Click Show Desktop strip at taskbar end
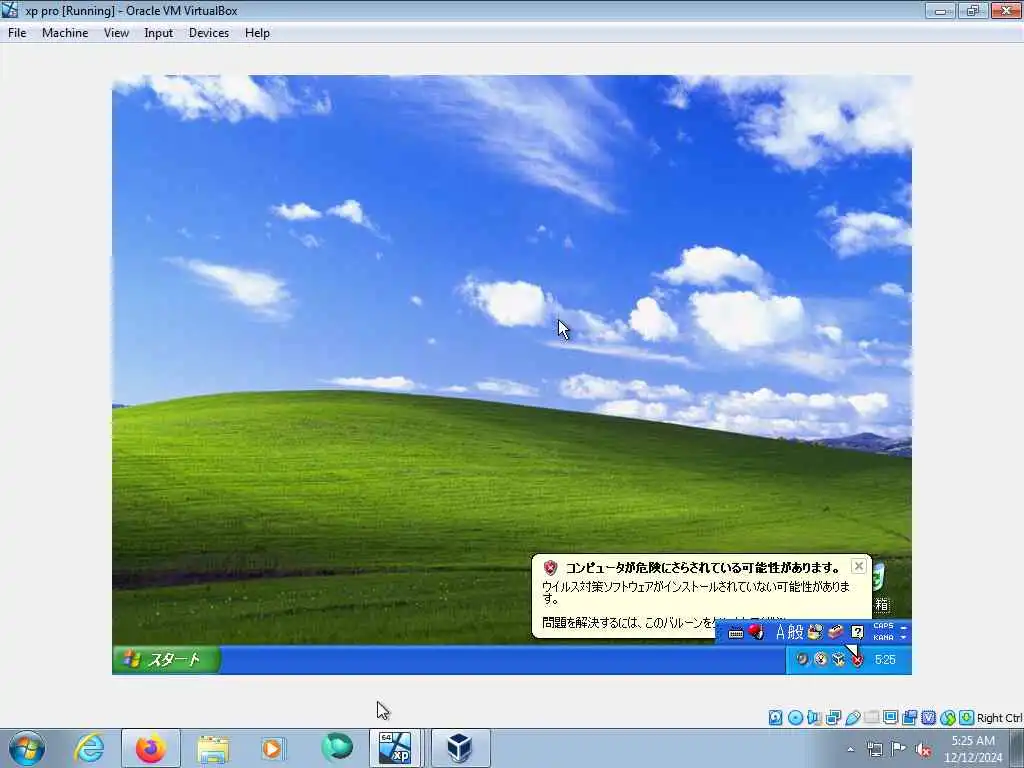Screen dimensions: 1024x768 coord(1017,748)
